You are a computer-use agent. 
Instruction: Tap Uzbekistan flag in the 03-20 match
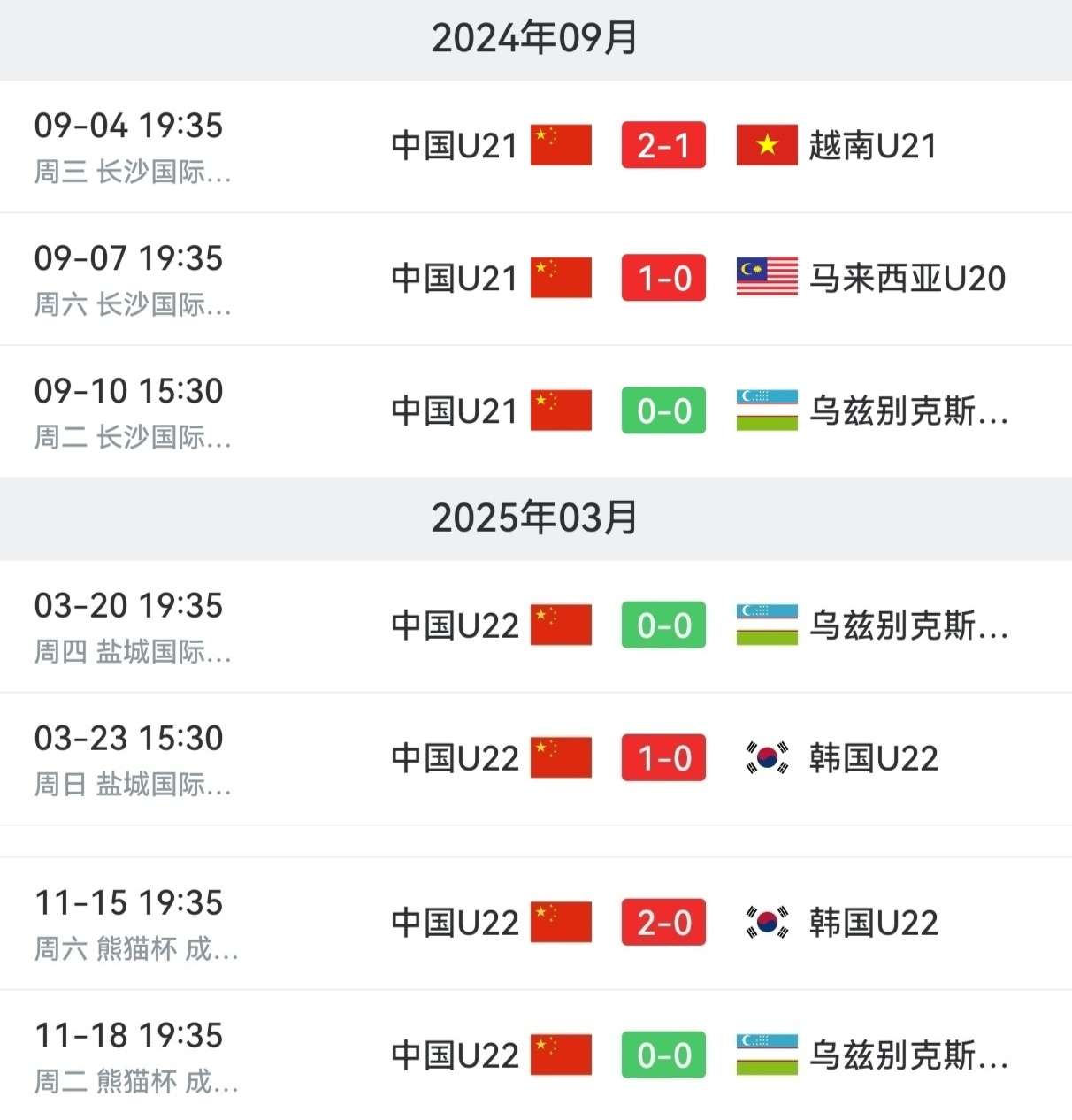[x=767, y=625]
